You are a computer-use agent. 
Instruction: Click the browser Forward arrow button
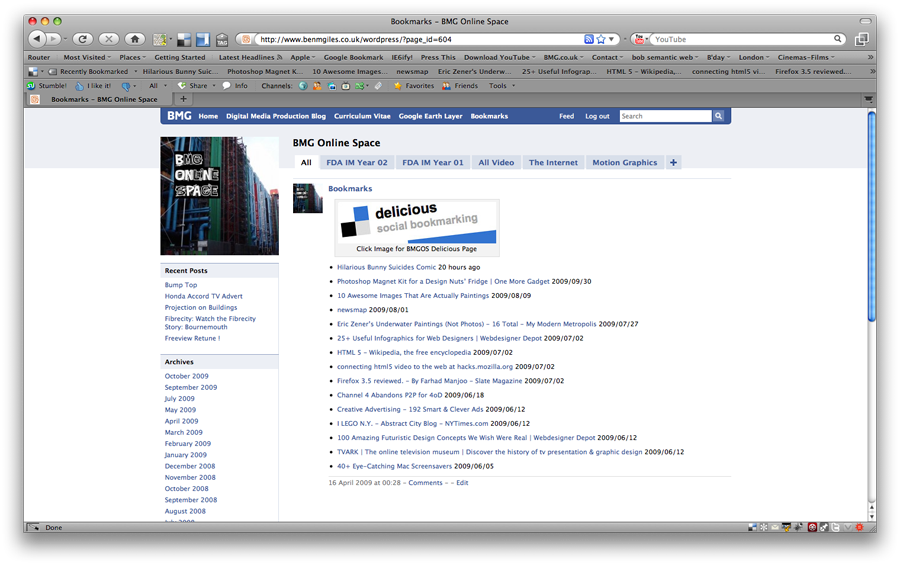pos(53,38)
